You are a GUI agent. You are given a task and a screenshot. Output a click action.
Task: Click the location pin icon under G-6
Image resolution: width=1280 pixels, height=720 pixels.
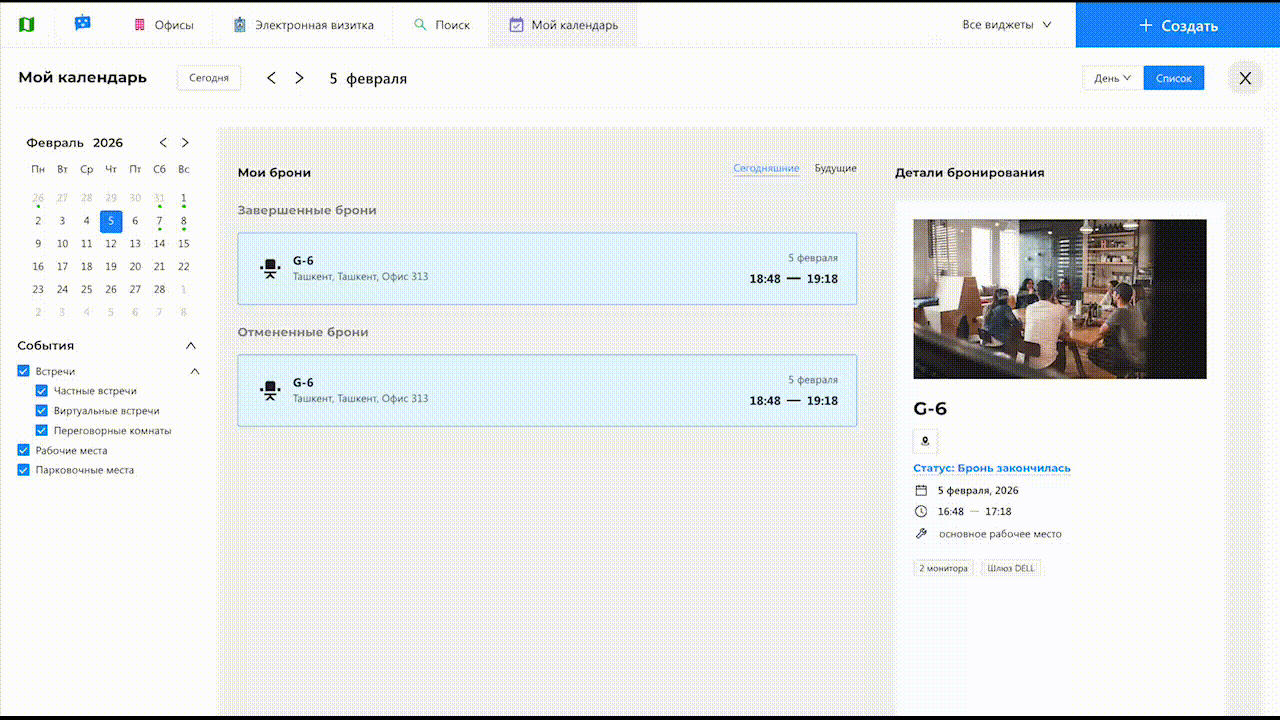[x=925, y=441]
